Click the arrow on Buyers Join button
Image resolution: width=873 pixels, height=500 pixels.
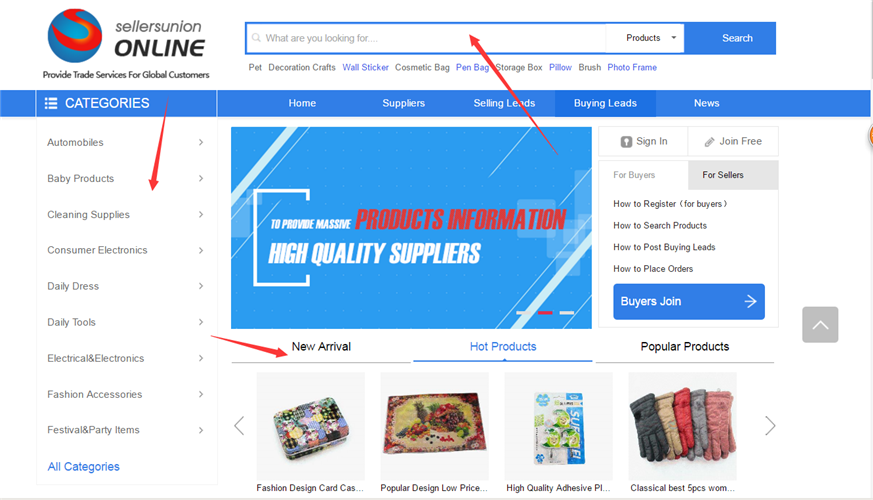point(751,301)
